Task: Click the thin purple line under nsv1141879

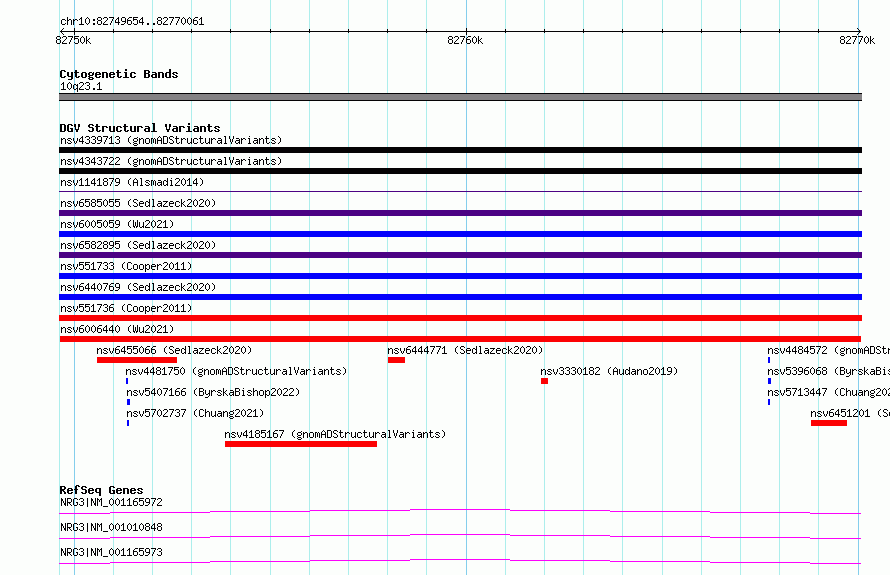Action: click(x=460, y=192)
